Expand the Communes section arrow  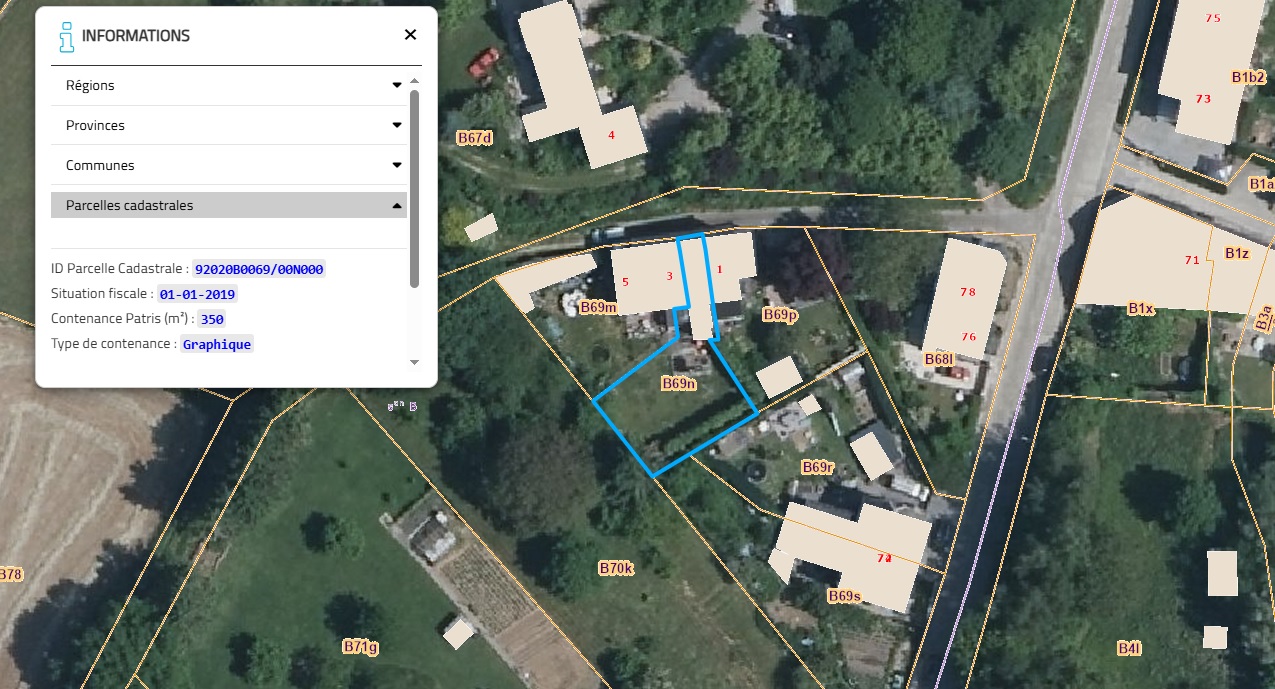point(397,166)
